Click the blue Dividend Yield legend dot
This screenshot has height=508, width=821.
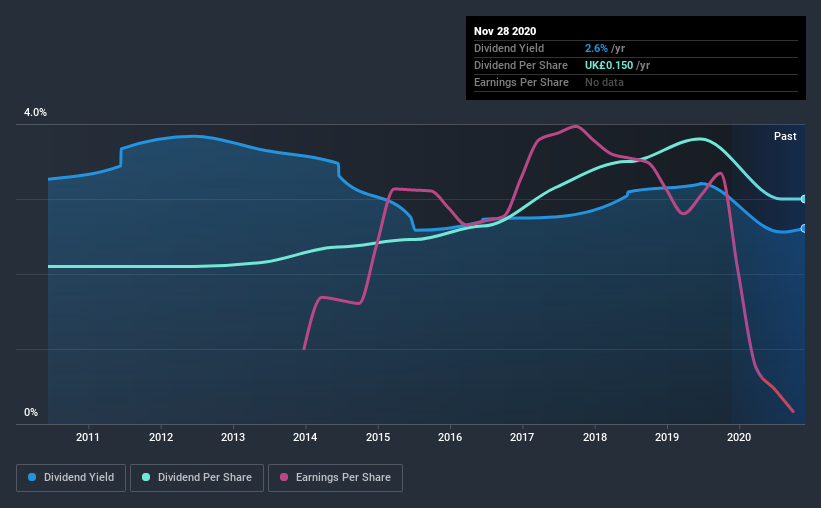(32, 477)
